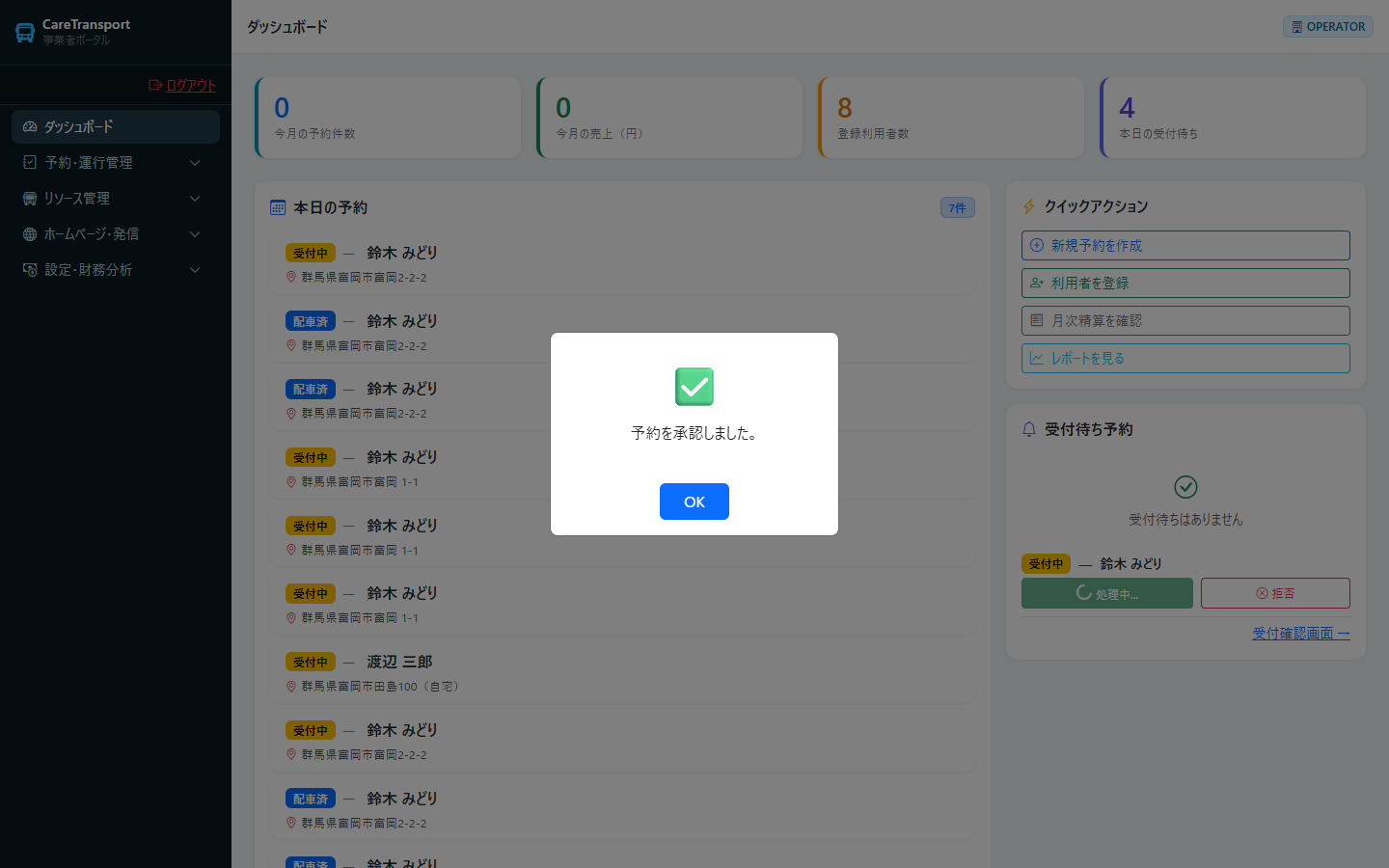Open the 予約・運行管理 menu
The height and width of the screenshot is (868, 1389).
[116, 162]
